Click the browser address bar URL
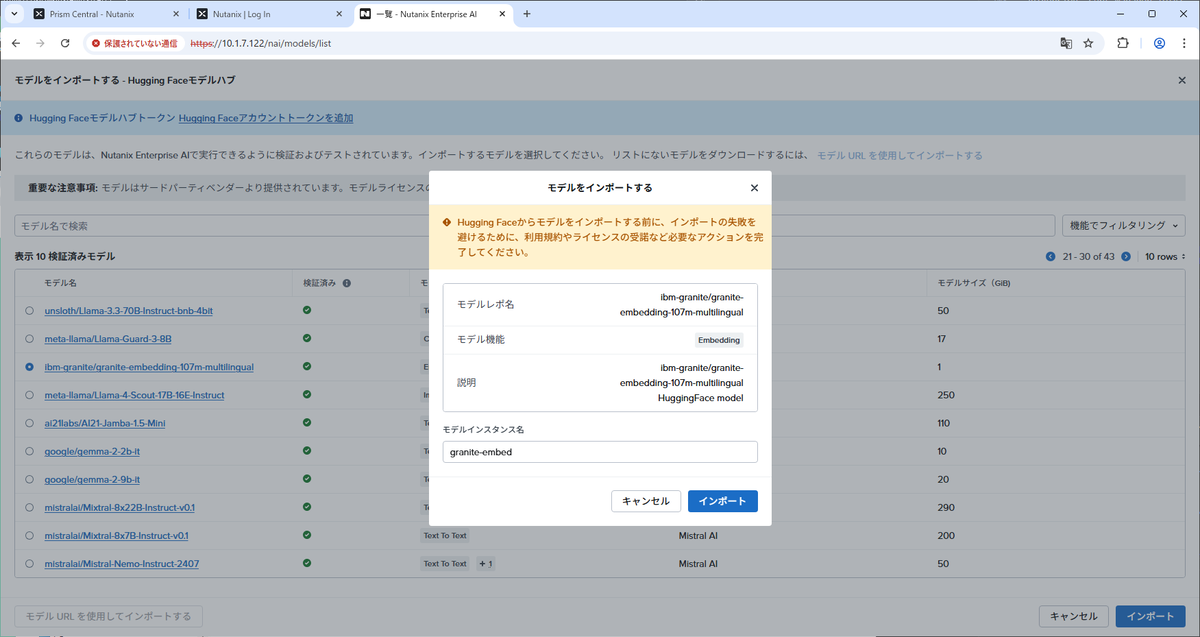Screen dimensions: 1200x637 pyautogui.click(x=260, y=44)
